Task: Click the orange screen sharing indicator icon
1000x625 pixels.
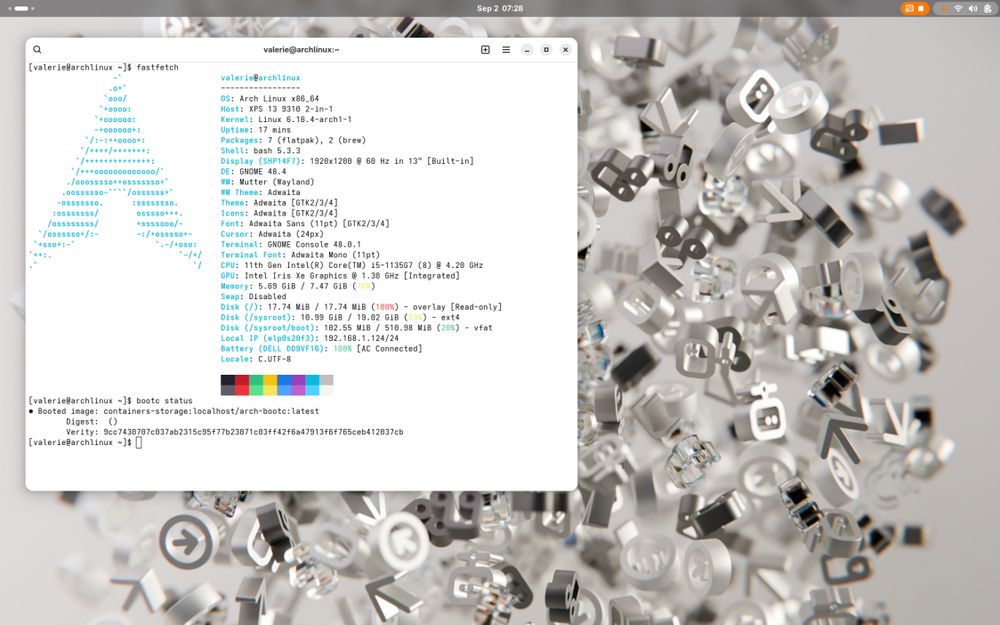Action: coord(909,8)
